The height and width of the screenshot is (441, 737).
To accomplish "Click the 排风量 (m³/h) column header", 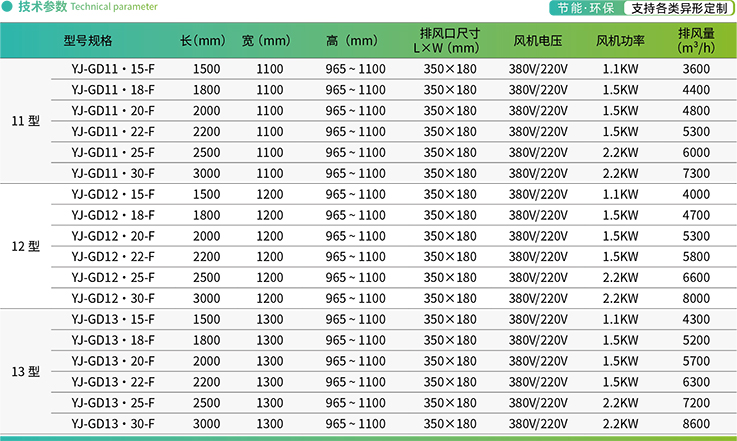I will coord(695,42).
